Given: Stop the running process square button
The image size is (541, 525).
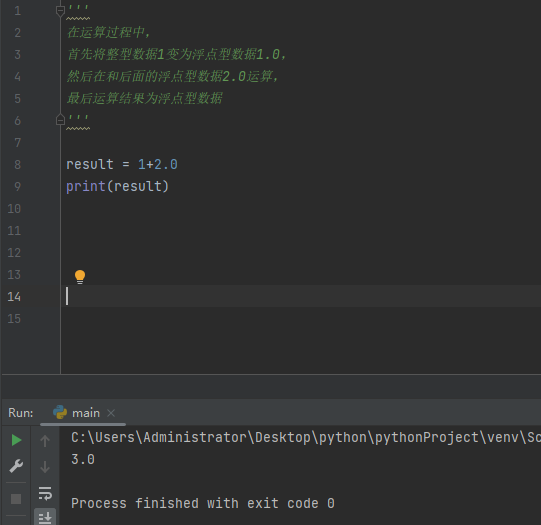Looking at the screenshot, I should [x=16, y=499].
